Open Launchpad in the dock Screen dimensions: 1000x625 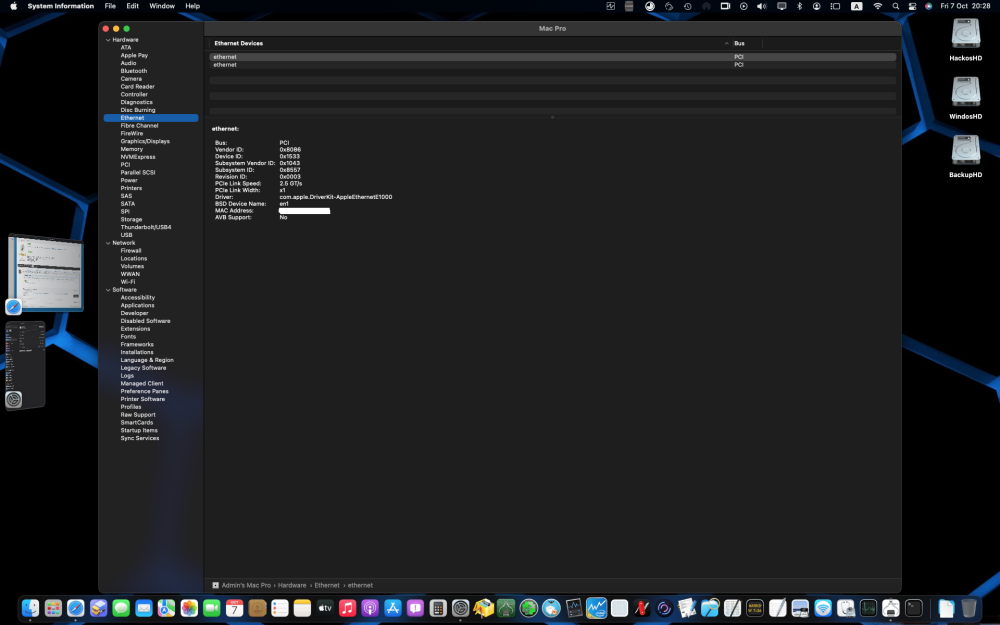click(x=53, y=608)
